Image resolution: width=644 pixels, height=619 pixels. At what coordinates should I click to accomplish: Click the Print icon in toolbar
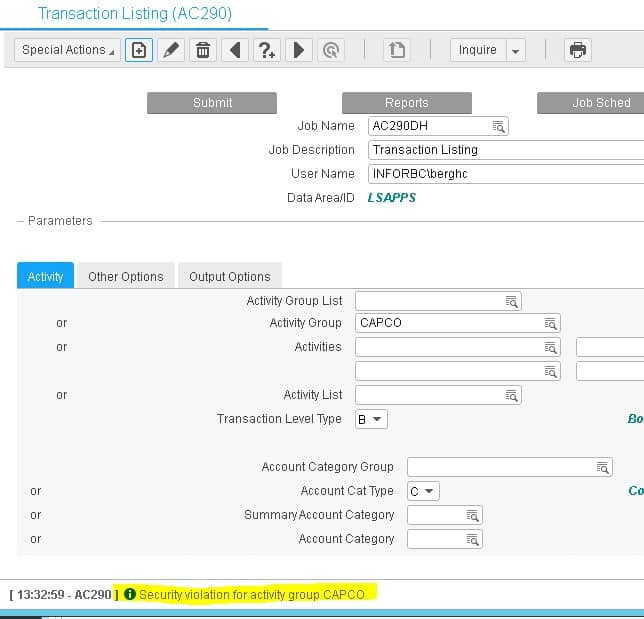click(x=578, y=50)
